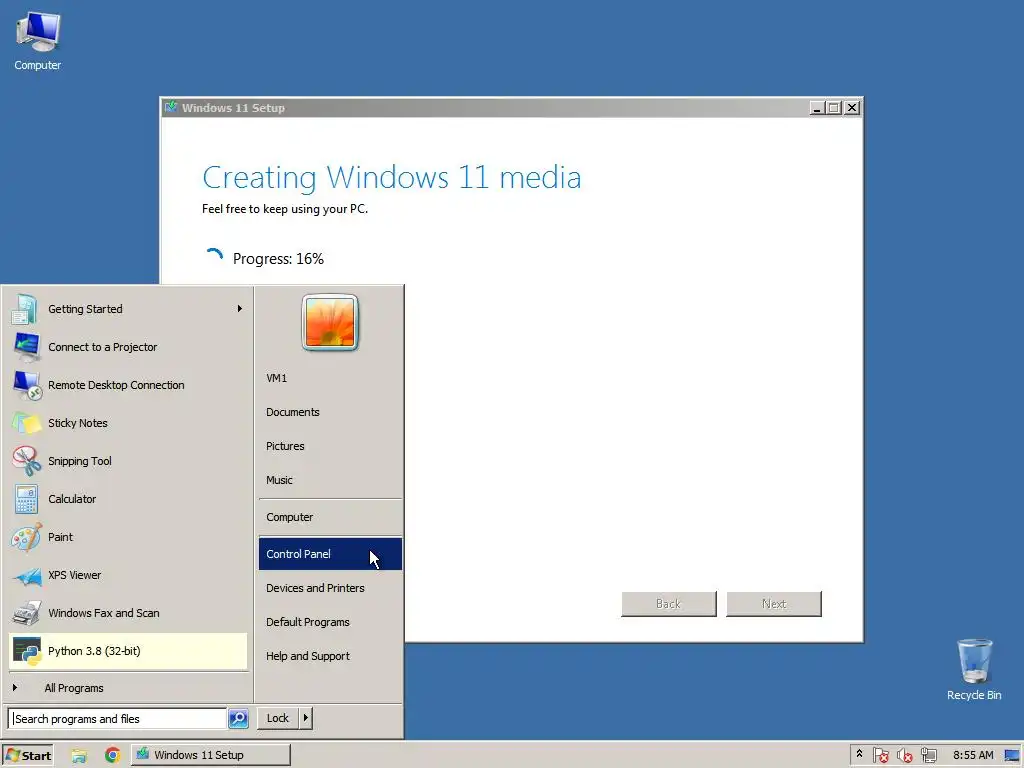
Task: Open Devices and Printers
Action: point(330,588)
